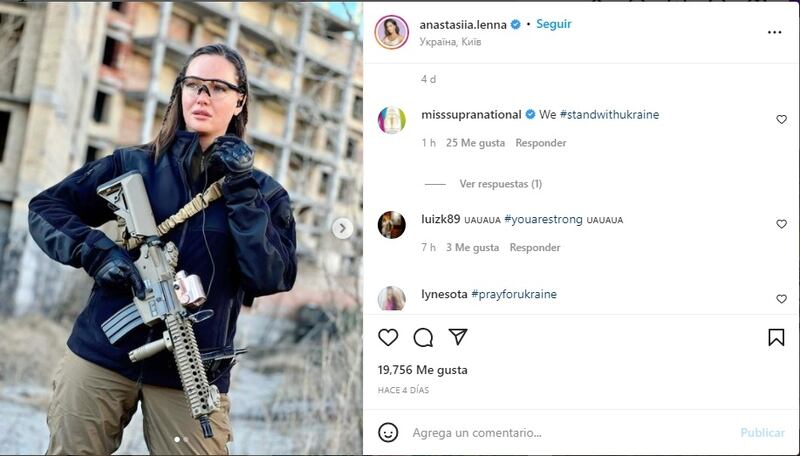Open the emoji picker smiley icon
Image resolution: width=800 pixels, height=456 pixels.
click(x=388, y=433)
